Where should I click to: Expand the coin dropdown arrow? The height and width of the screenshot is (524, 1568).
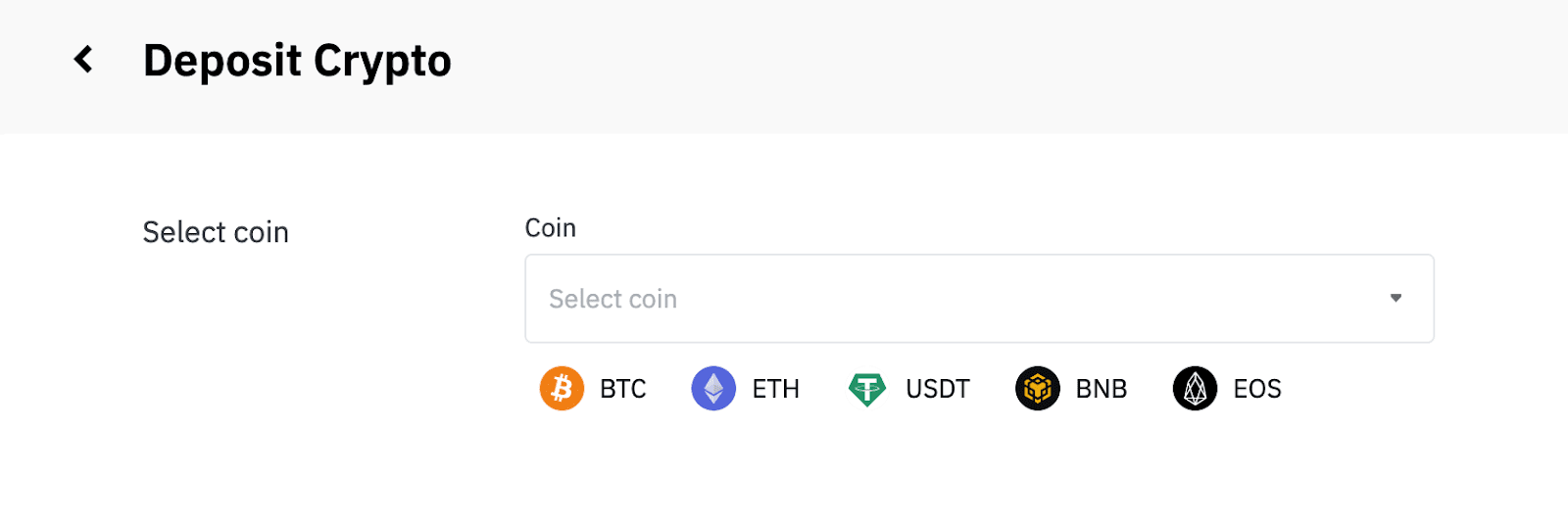coord(1396,298)
